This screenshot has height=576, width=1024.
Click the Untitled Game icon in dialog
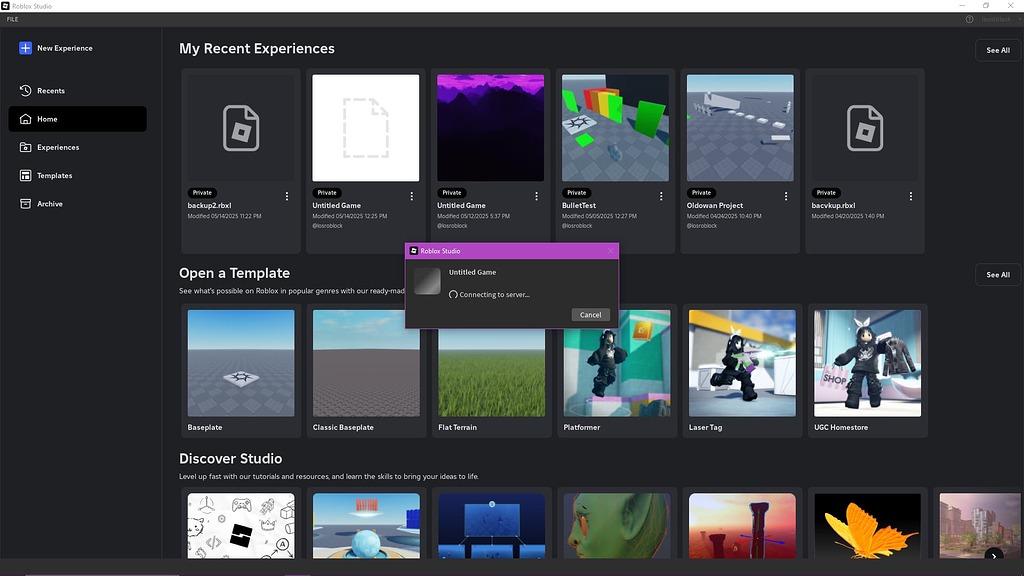pos(427,281)
